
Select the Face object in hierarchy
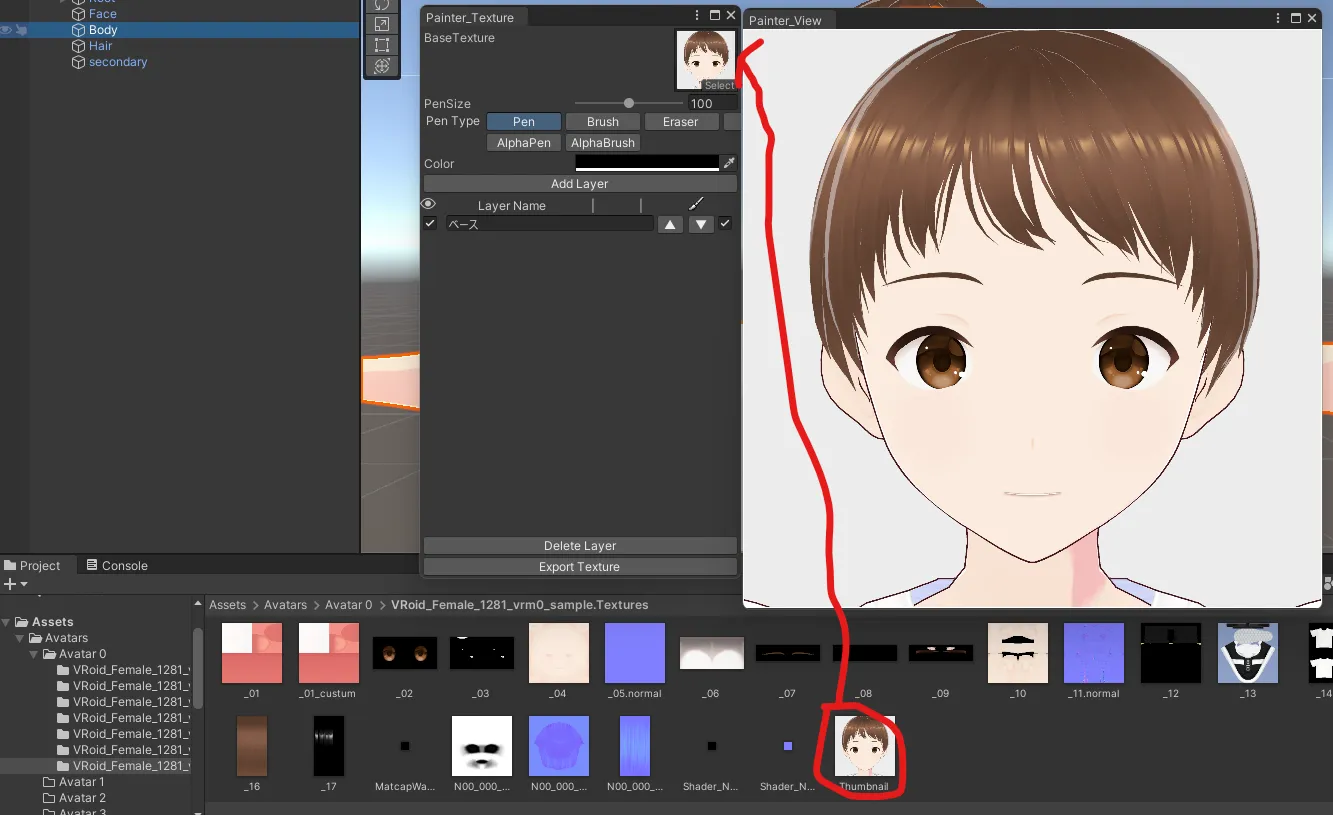[x=103, y=14]
